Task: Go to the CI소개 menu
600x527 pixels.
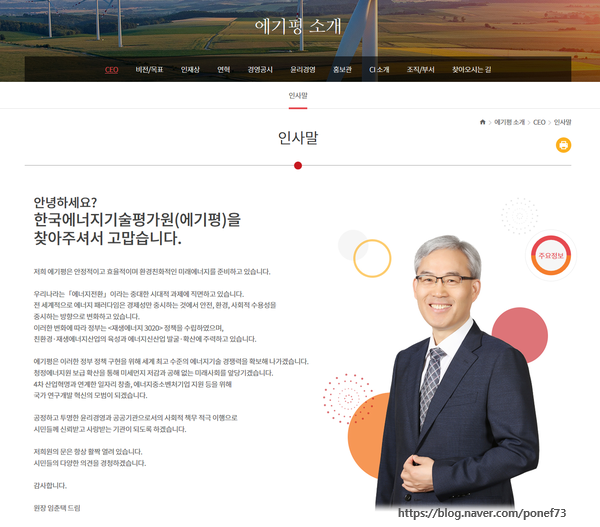Action: click(379, 70)
